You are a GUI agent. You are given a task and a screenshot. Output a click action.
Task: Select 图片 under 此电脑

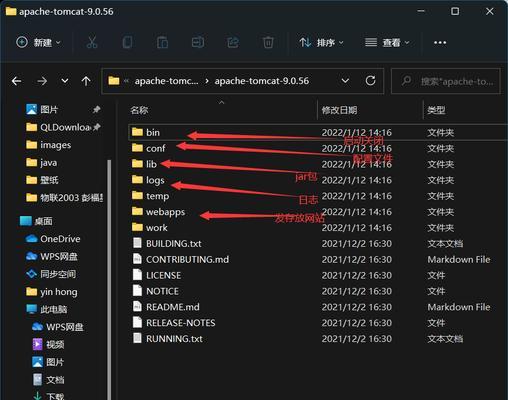click(x=48, y=362)
